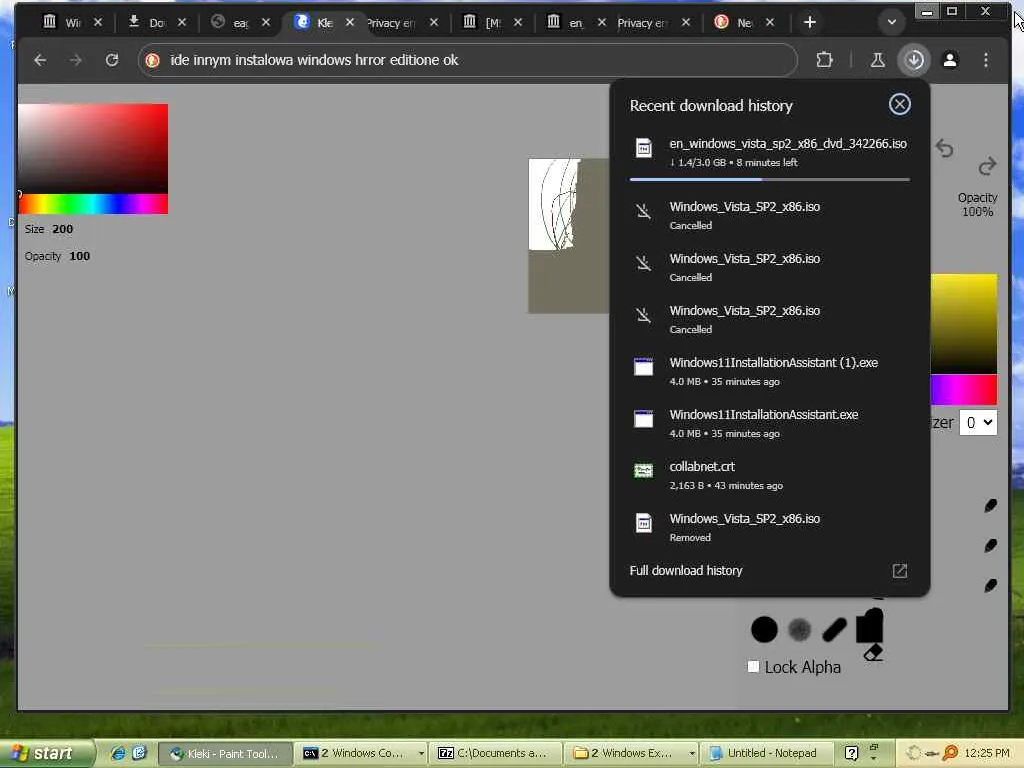Open the extensions puzzle icon
Viewport: 1024px width, 768px height.
(824, 60)
